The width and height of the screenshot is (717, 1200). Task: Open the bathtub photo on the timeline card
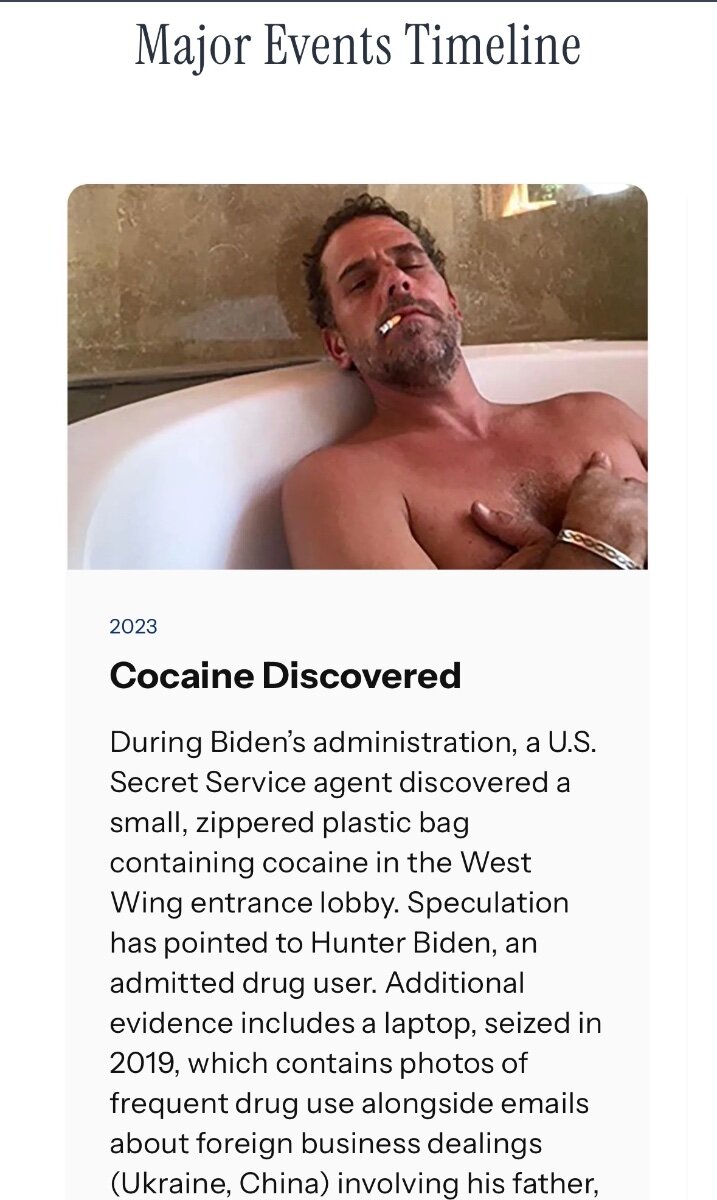[x=358, y=377]
